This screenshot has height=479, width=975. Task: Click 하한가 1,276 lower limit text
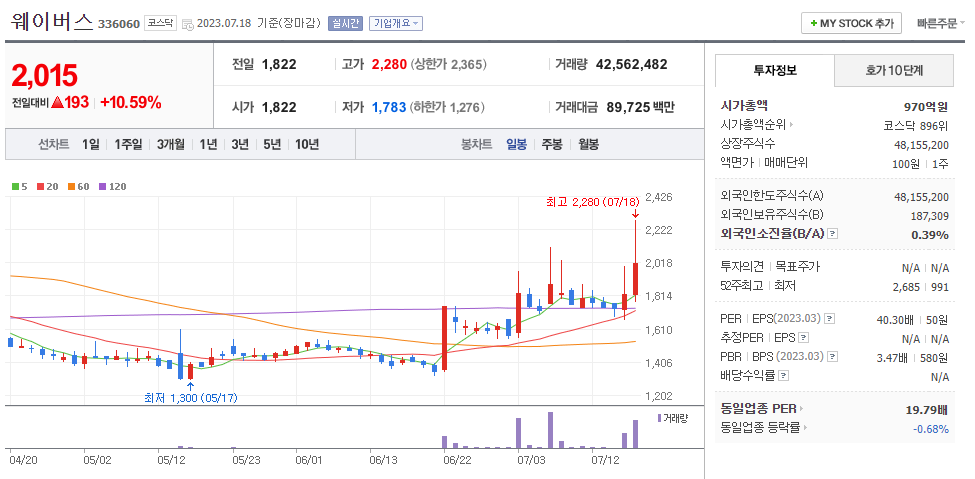[x=448, y=107]
